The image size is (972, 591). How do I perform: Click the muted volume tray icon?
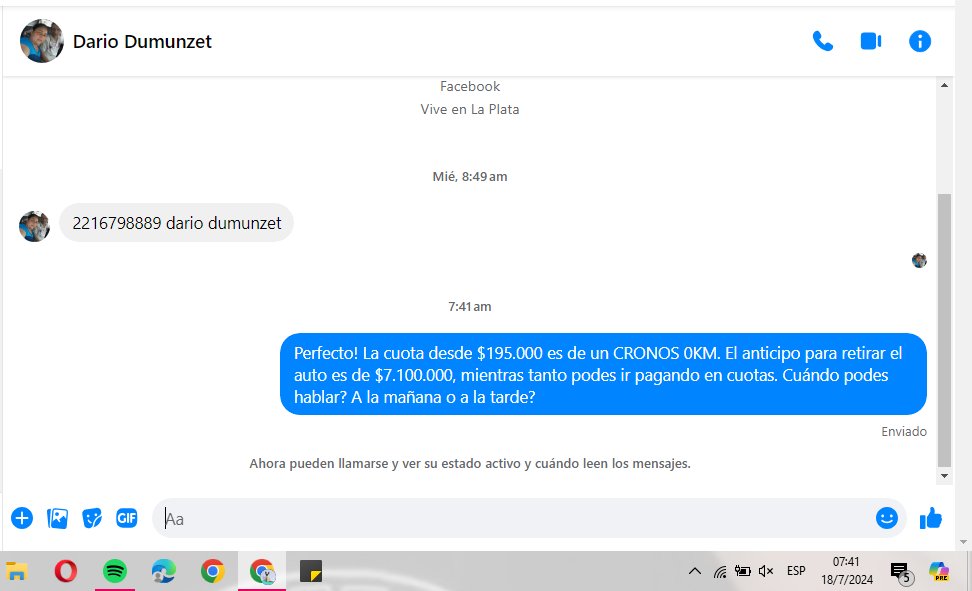(766, 571)
